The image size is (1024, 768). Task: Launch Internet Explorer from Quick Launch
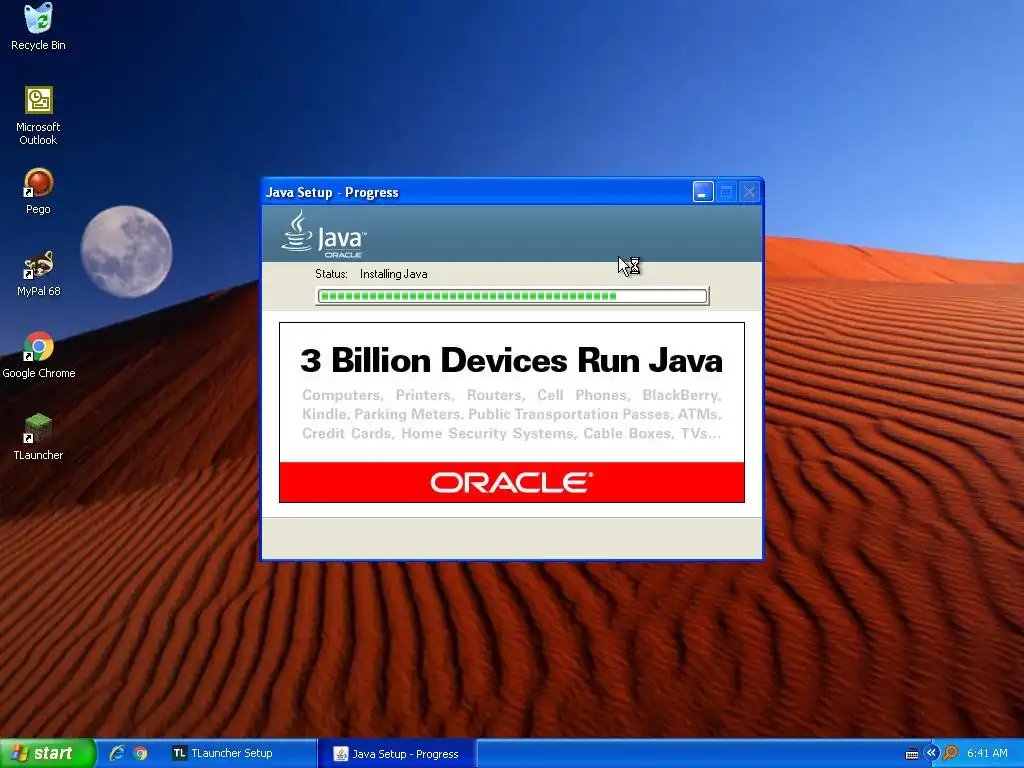point(117,753)
